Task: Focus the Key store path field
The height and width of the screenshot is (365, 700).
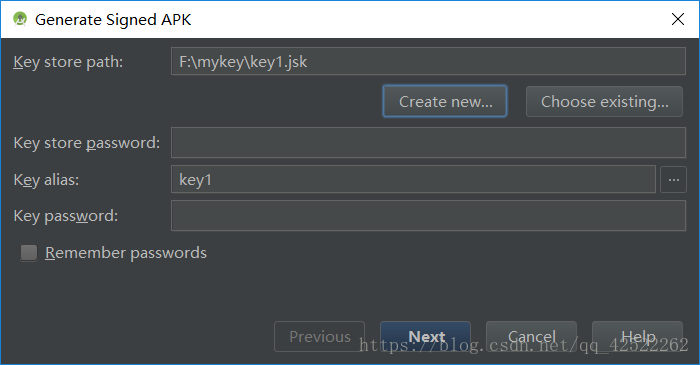Action: 428,61
